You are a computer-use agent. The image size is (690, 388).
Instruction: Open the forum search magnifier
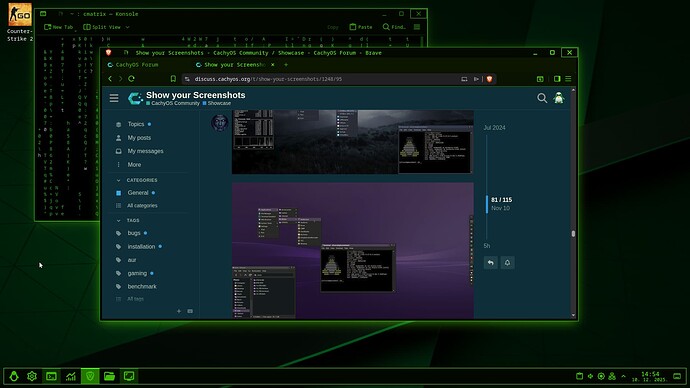point(542,98)
